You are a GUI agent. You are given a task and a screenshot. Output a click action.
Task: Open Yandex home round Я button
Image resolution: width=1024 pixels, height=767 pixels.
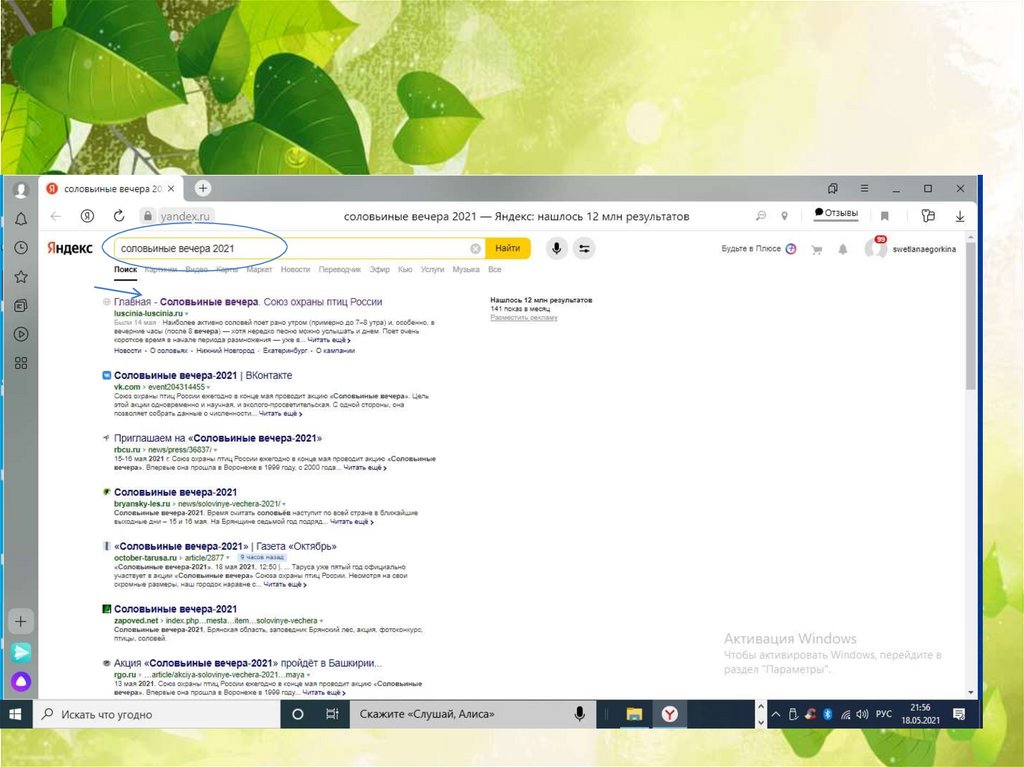88,216
